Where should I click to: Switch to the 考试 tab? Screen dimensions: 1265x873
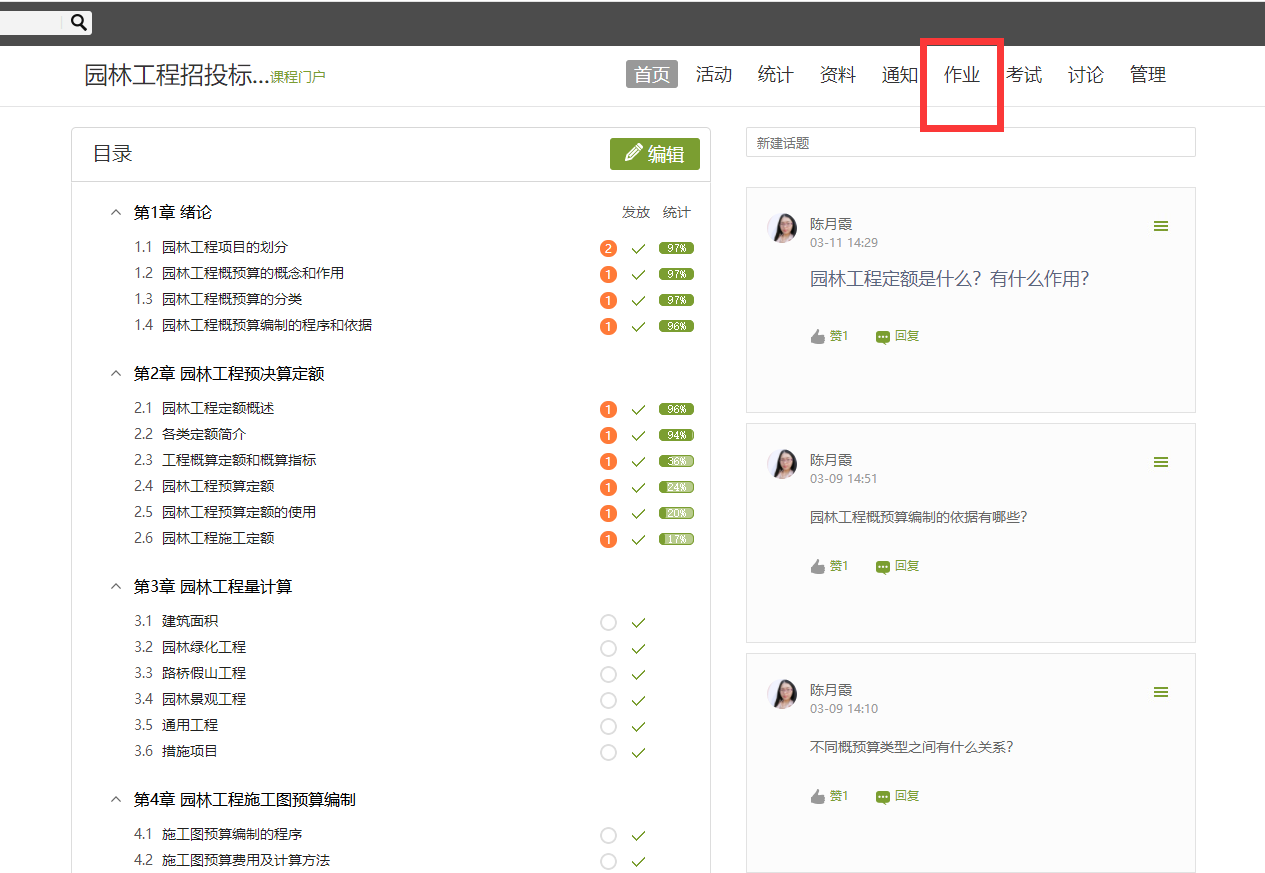(x=1023, y=75)
